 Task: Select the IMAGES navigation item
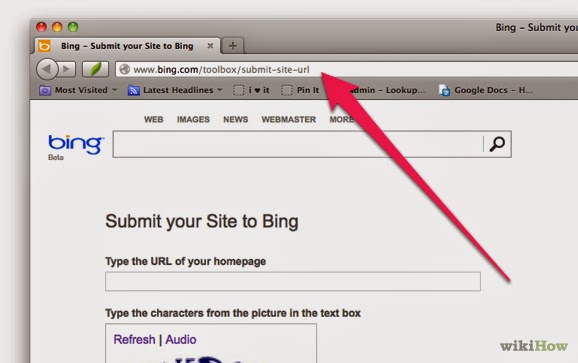193,119
